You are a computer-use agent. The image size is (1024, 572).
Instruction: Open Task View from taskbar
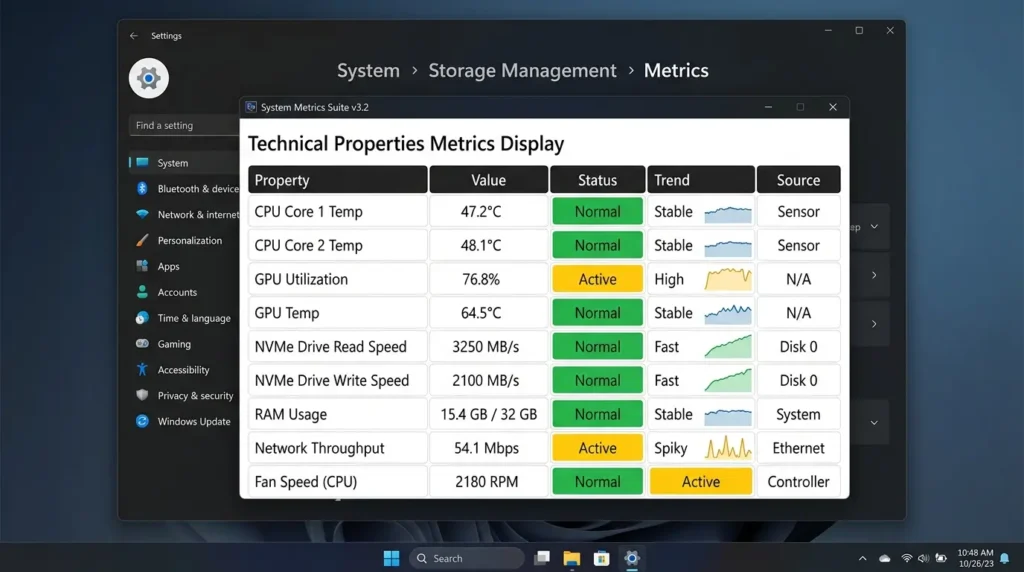click(x=542, y=558)
